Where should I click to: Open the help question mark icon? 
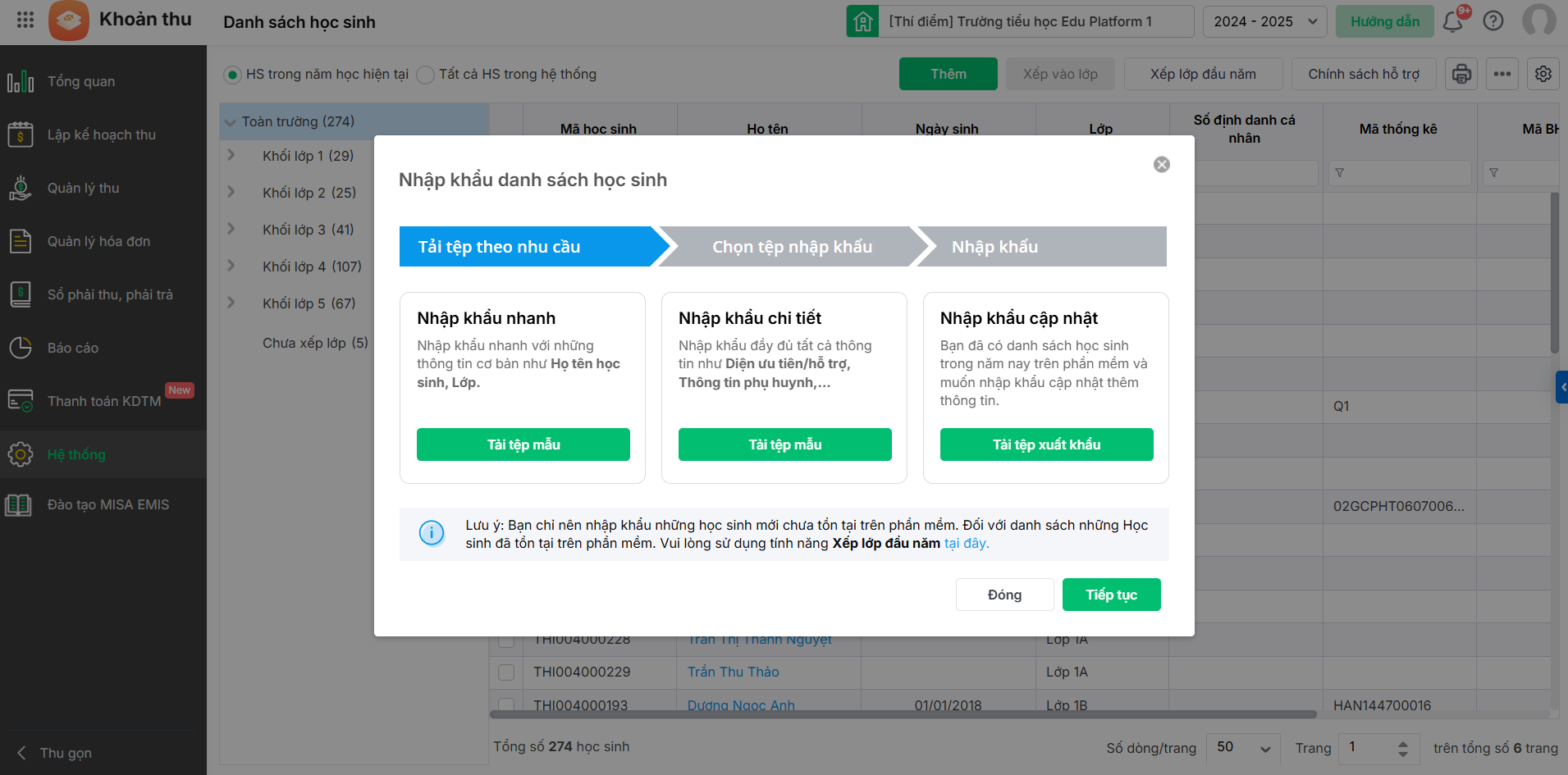click(x=1493, y=21)
